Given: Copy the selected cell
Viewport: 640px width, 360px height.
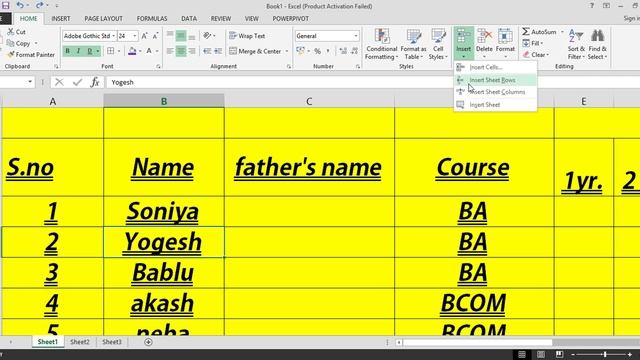Looking at the screenshot, I should (19, 43).
